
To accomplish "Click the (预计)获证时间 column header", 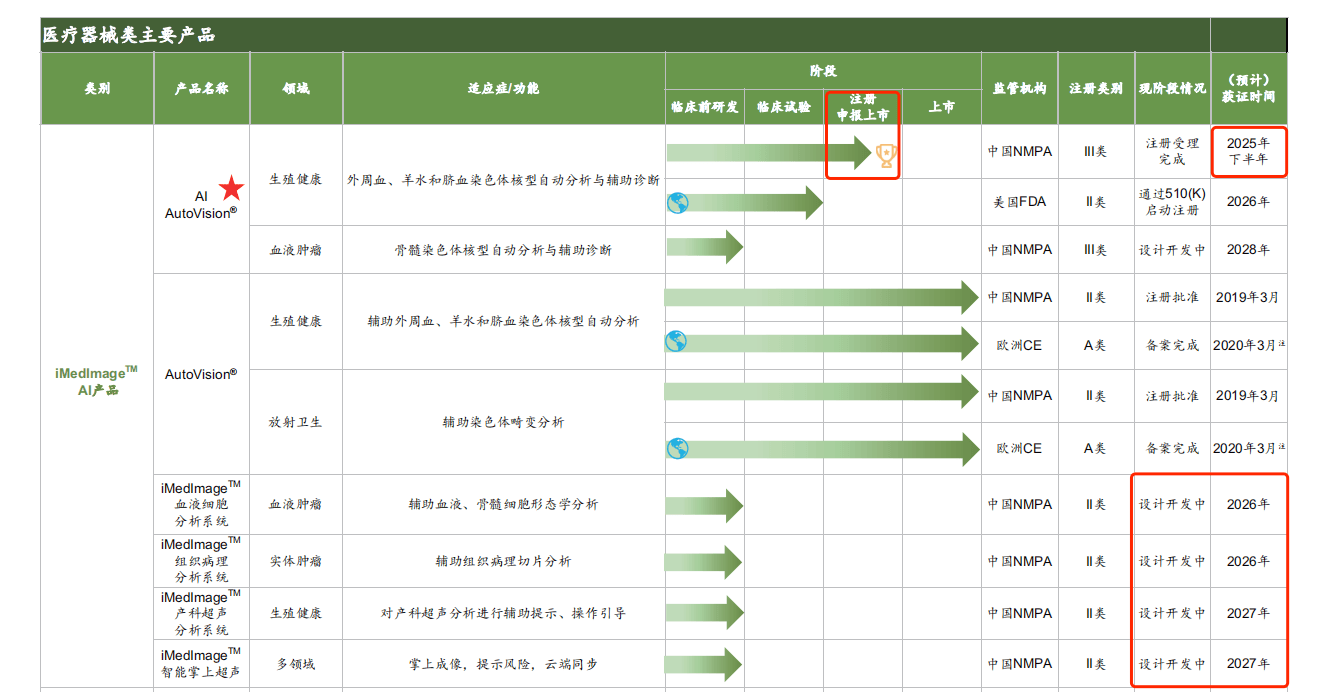I will 1249,88.
